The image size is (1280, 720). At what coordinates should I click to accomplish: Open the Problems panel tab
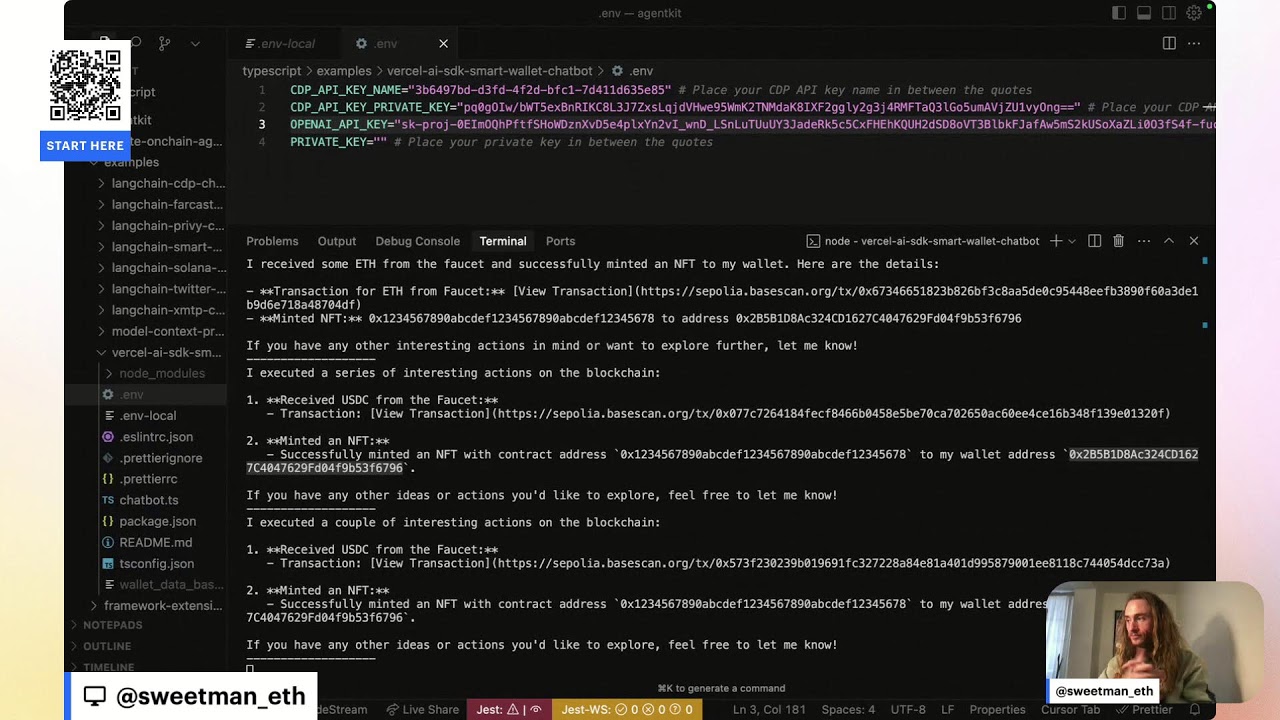pos(272,241)
